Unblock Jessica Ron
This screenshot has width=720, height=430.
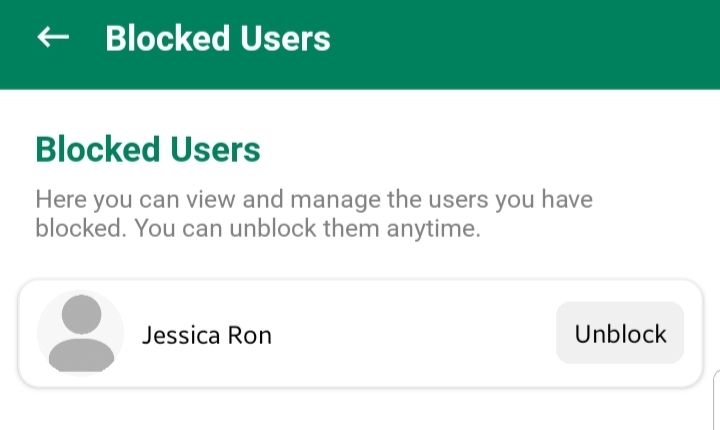[620, 333]
